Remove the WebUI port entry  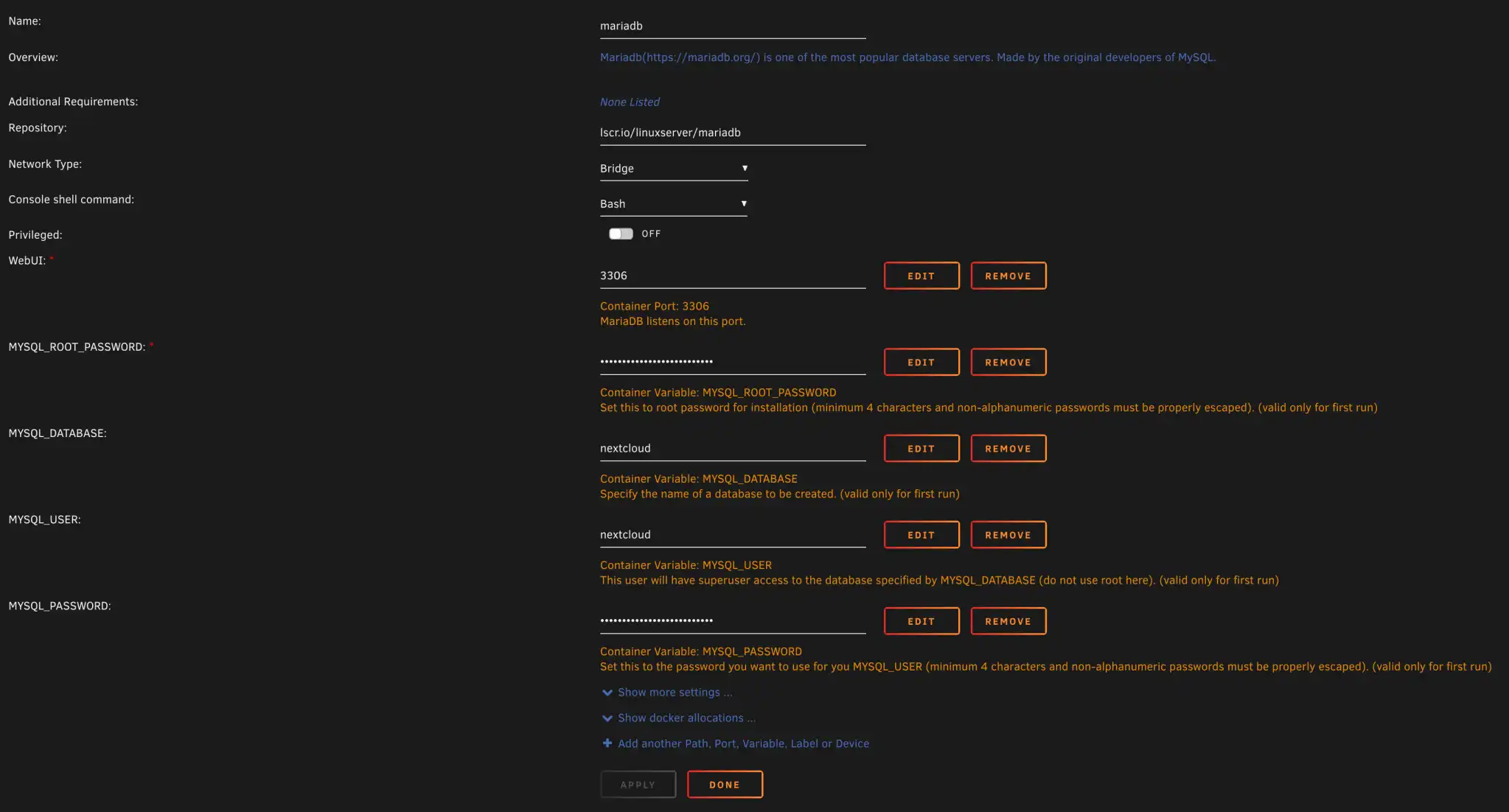(x=1008, y=276)
